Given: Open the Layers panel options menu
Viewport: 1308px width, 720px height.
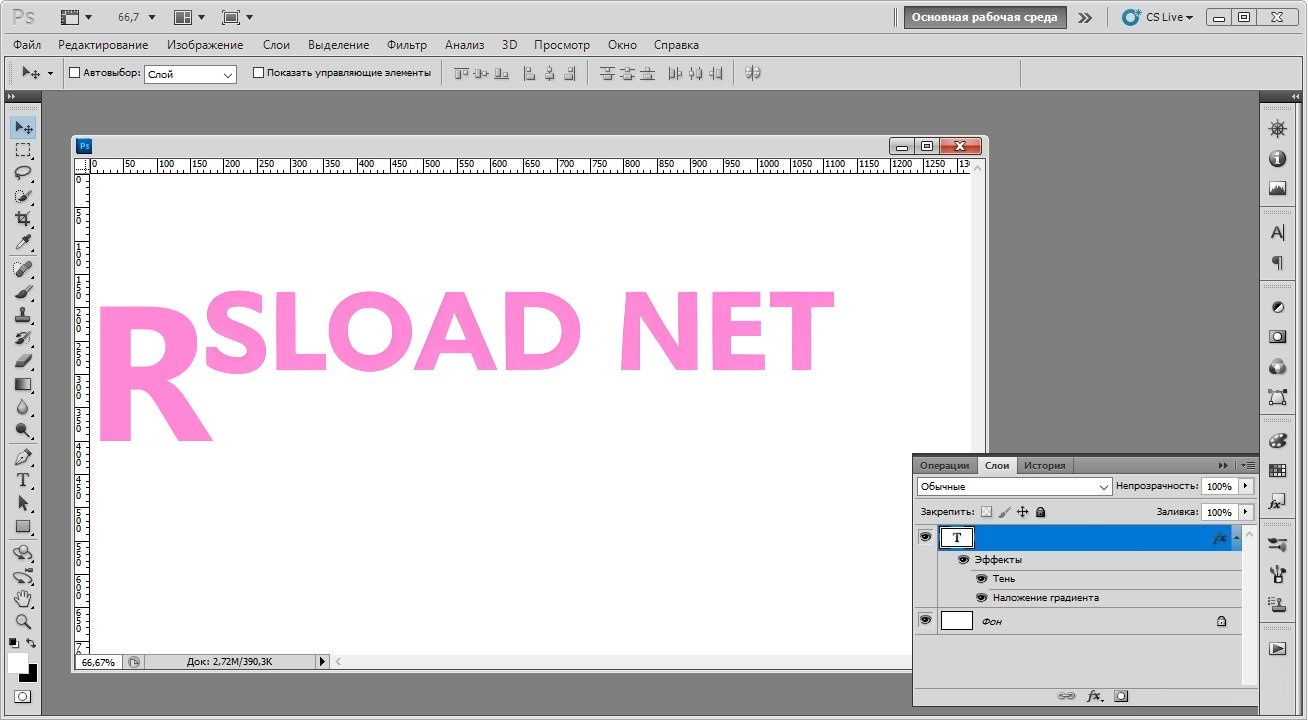Looking at the screenshot, I should pos(1247,465).
